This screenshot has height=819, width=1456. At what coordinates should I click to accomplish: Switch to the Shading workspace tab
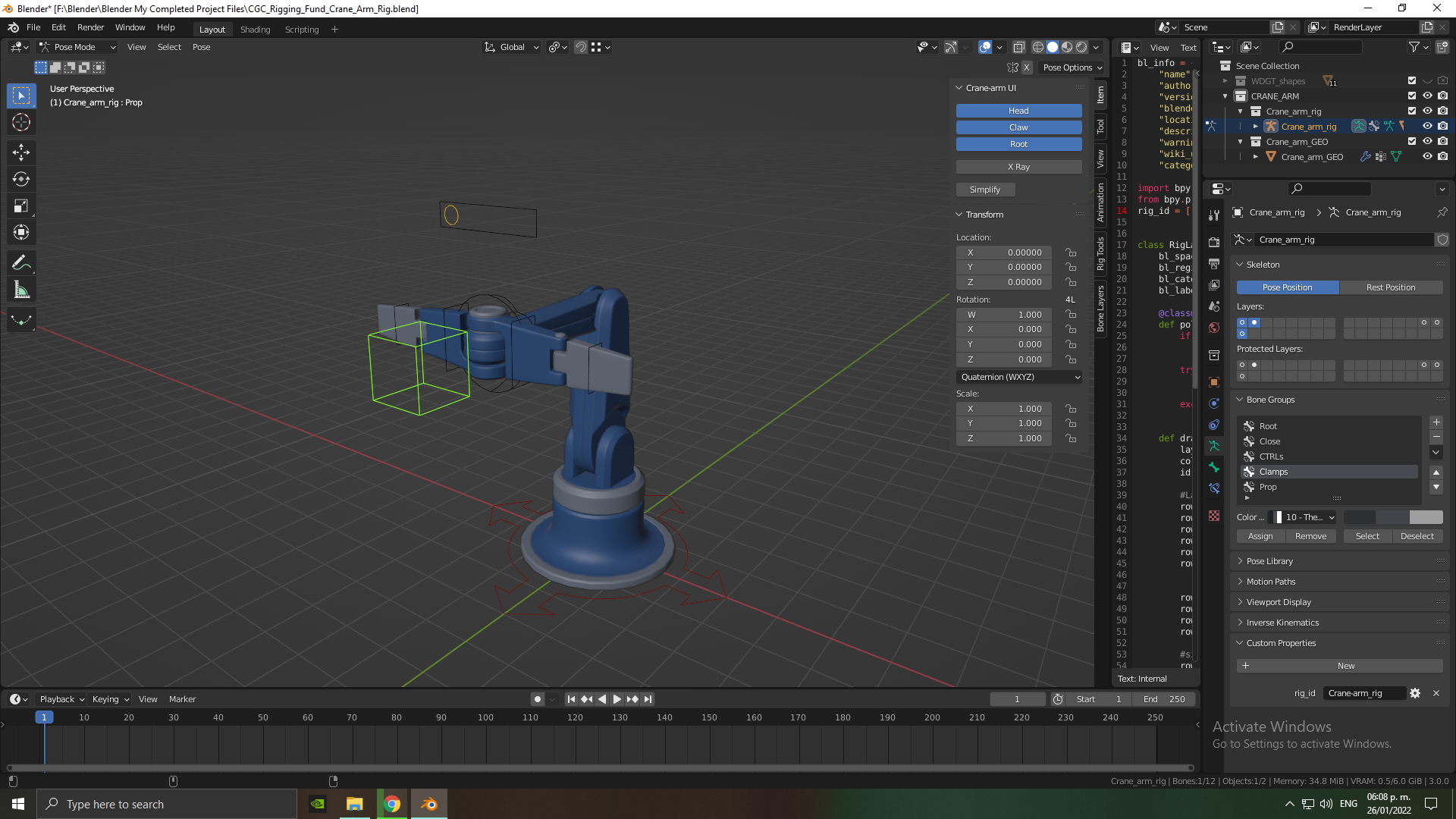(255, 30)
